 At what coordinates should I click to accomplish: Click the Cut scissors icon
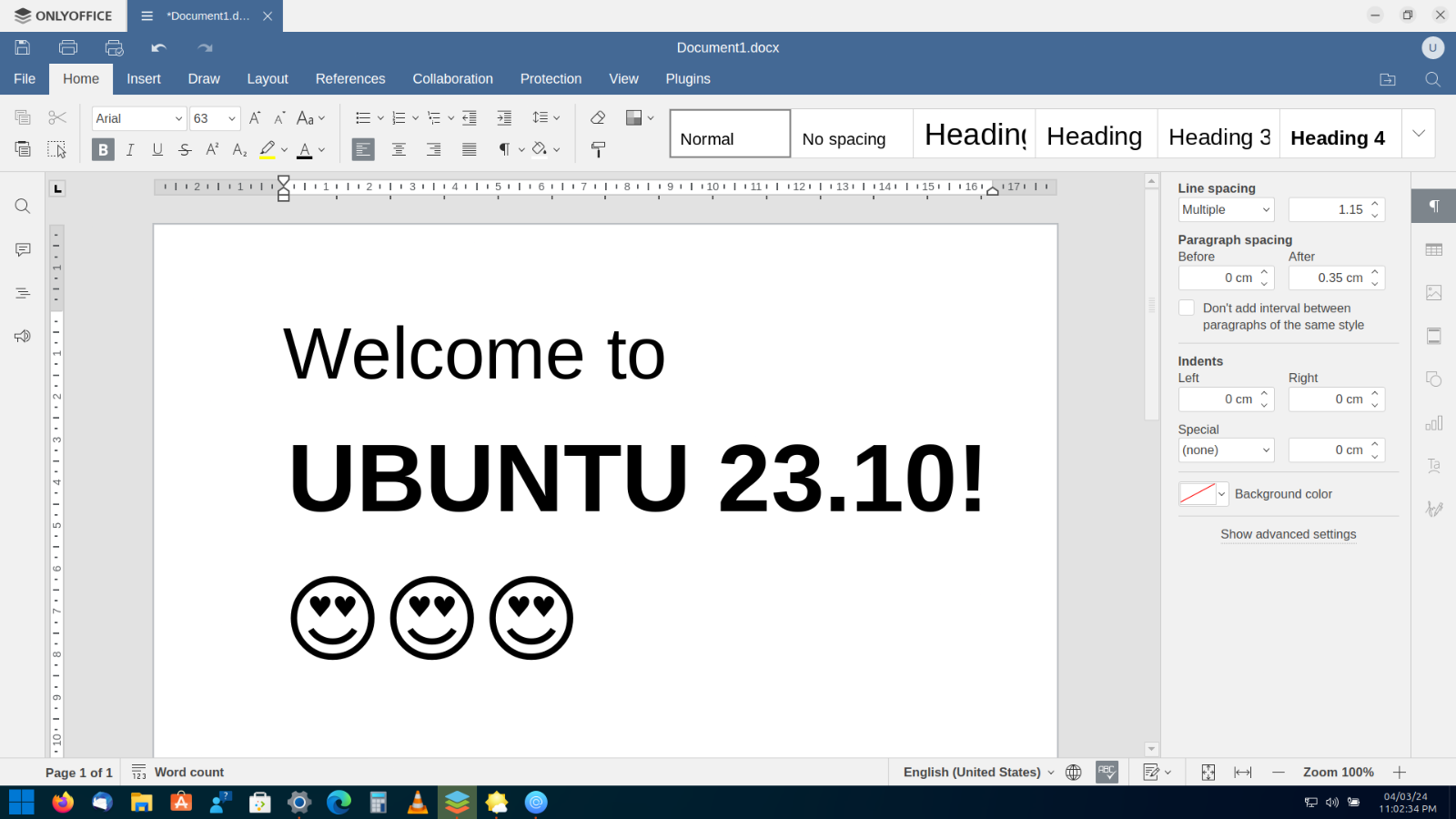click(57, 117)
